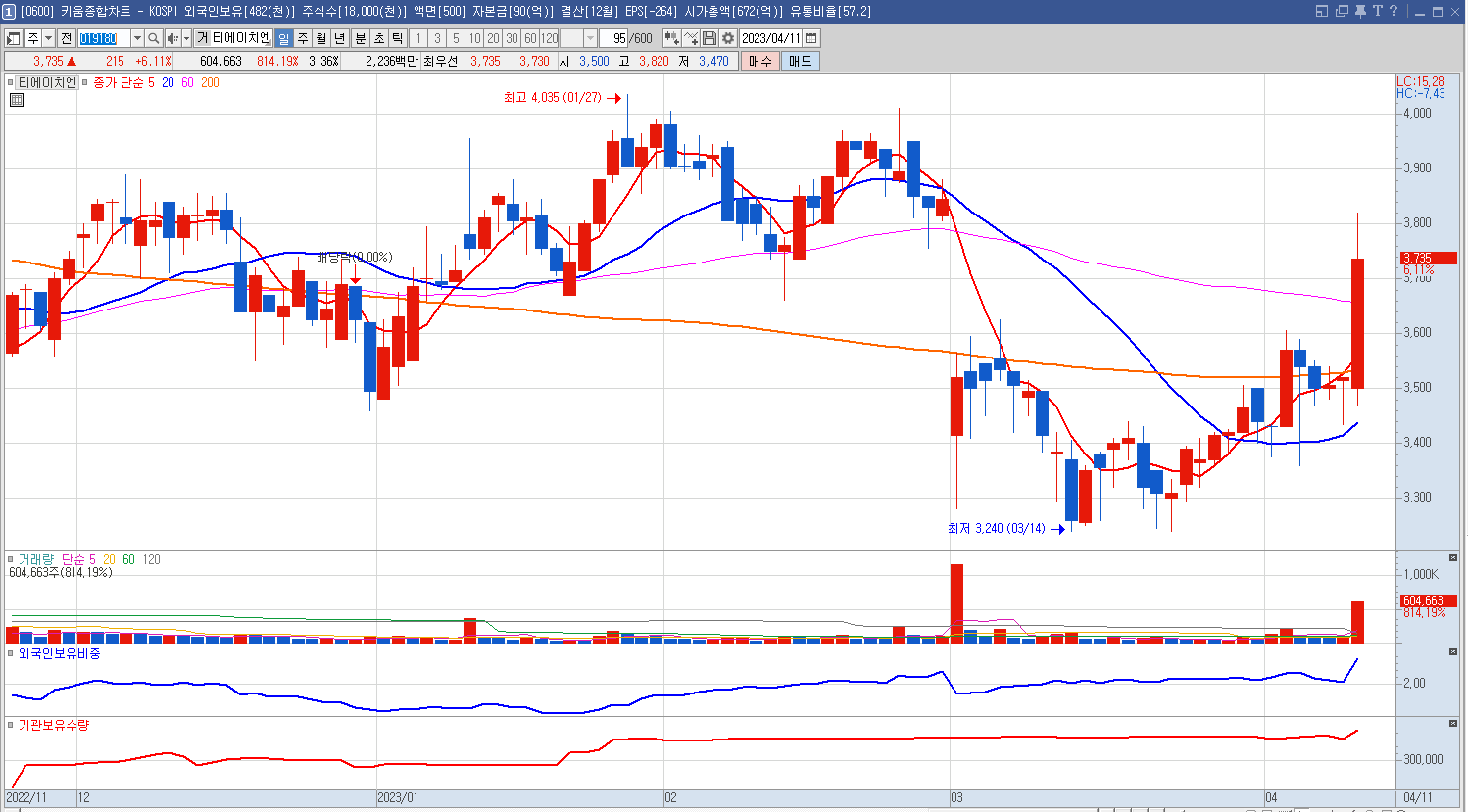Click the stock code field 019180
This screenshot has height=812, width=1468.
(x=104, y=38)
